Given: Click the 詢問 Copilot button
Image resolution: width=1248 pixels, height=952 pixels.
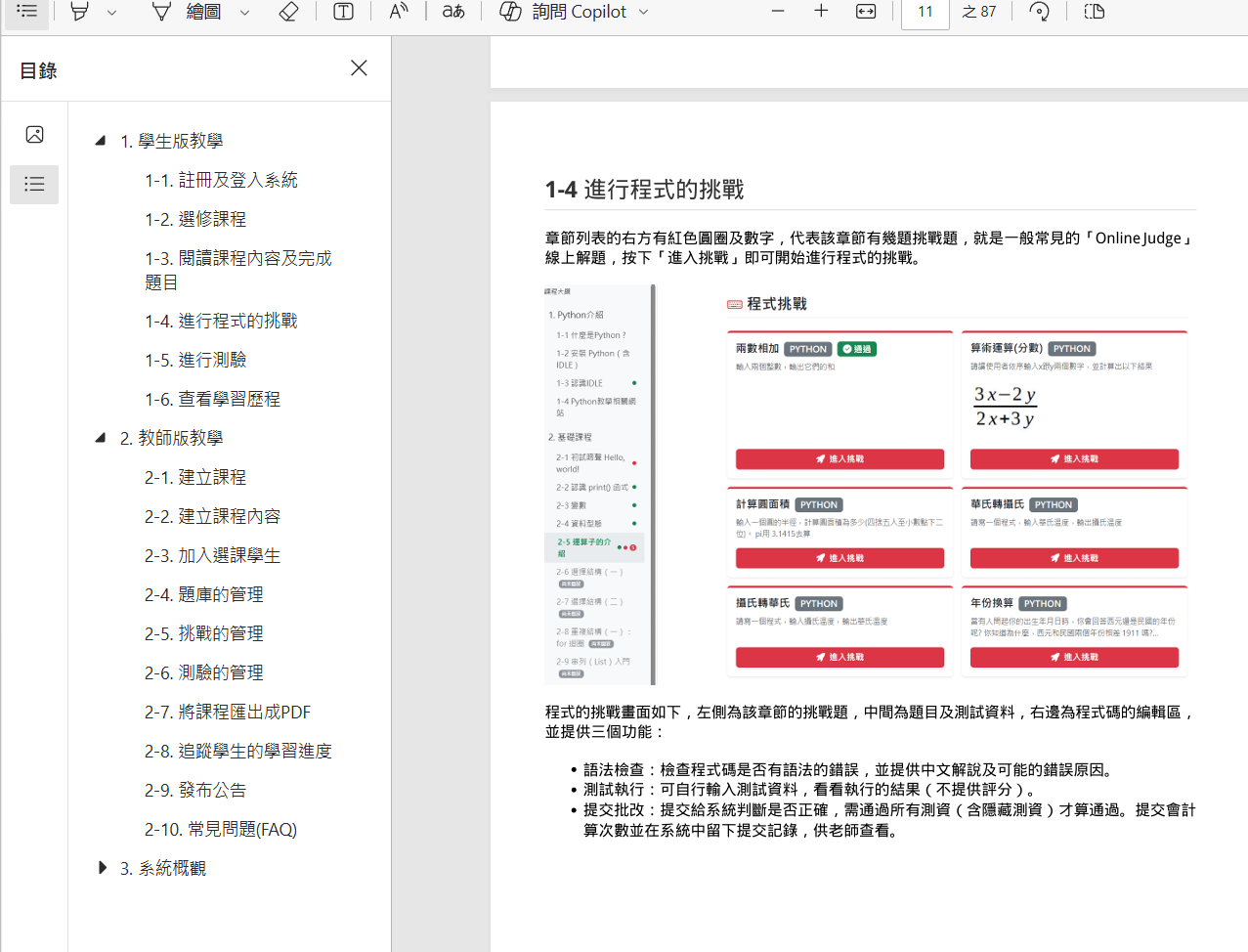Looking at the screenshot, I should [x=575, y=12].
